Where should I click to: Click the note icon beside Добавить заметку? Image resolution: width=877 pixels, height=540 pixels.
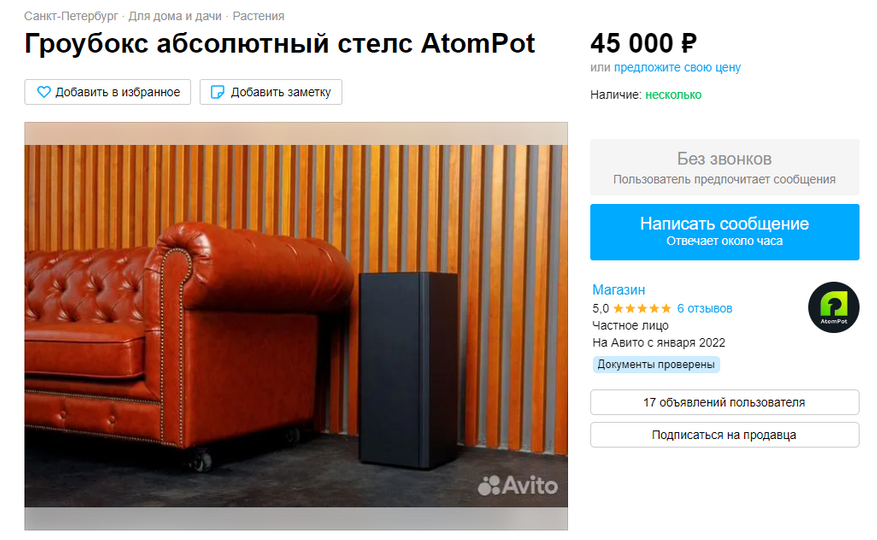[x=217, y=92]
